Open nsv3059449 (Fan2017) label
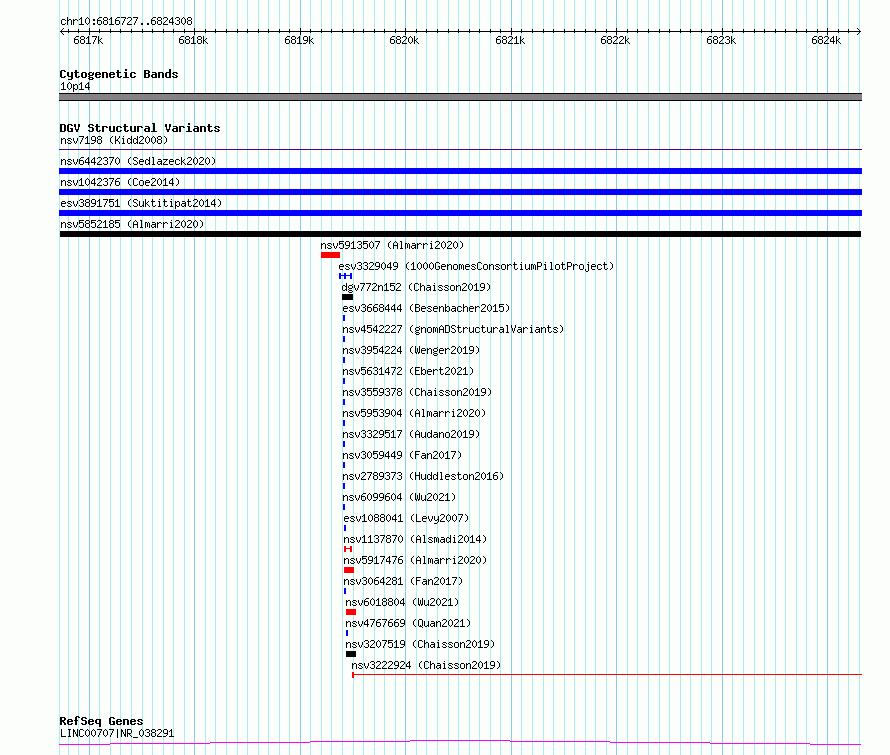 (402, 455)
